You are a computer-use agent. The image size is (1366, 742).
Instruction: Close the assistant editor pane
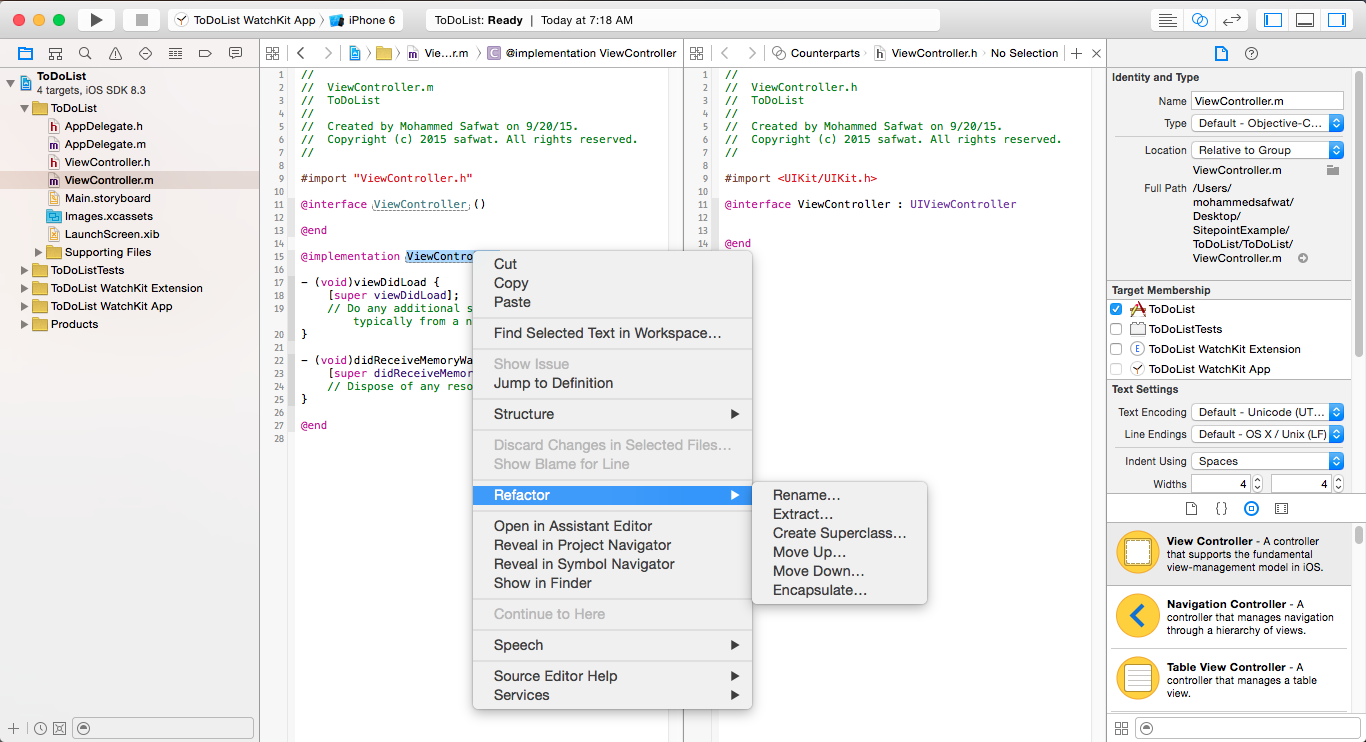[x=1096, y=53]
